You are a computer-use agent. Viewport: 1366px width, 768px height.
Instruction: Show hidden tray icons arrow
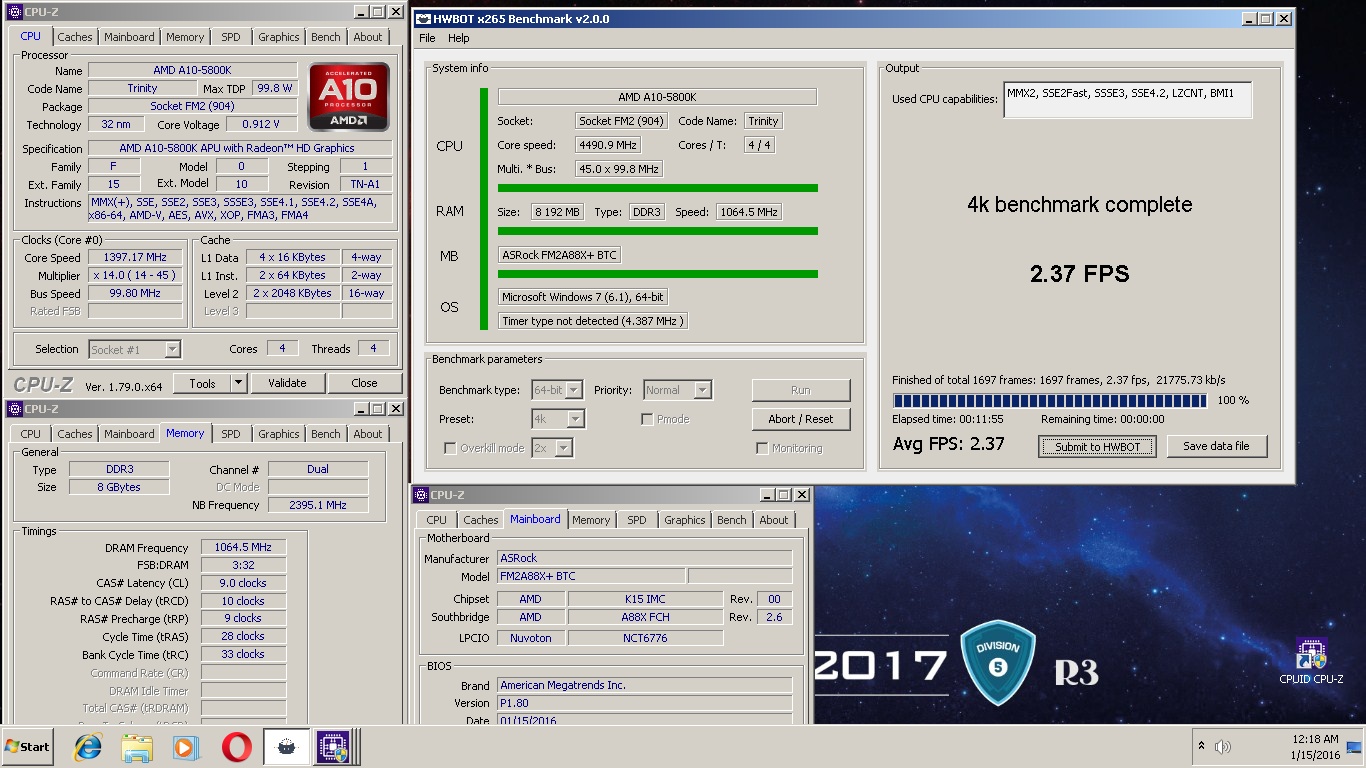tap(1201, 746)
